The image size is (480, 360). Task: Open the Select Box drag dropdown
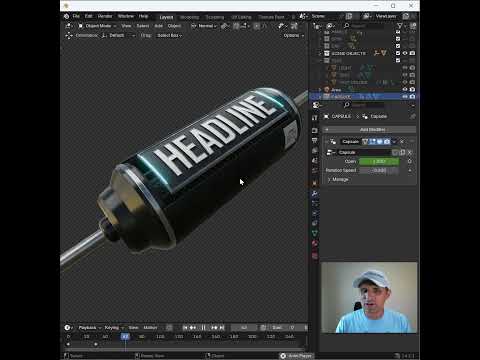click(170, 35)
